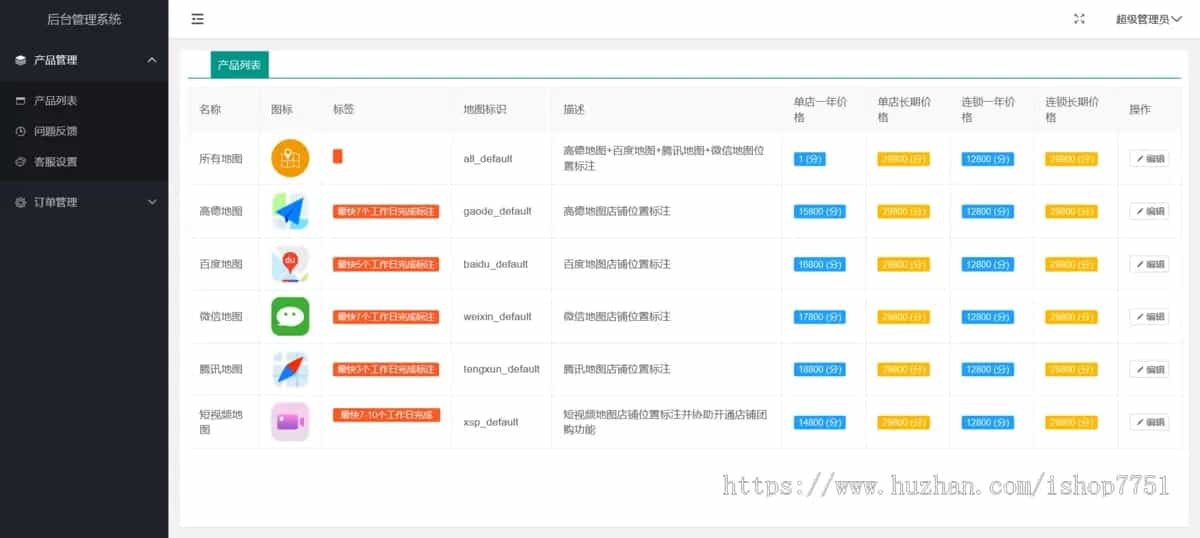Click the 百度地图 pin icon
1200x538 pixels.
[290, 264]
